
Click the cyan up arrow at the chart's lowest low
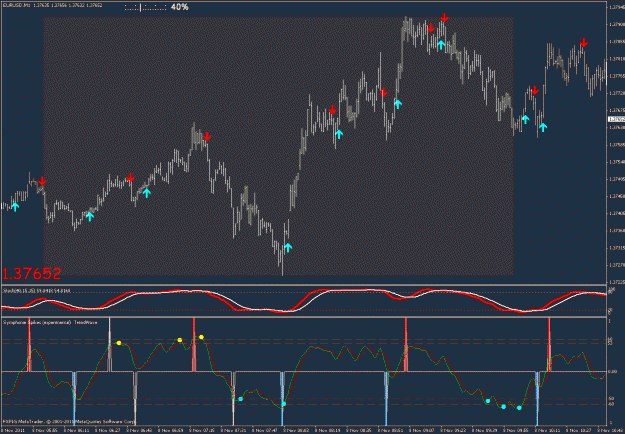point(288,247)
